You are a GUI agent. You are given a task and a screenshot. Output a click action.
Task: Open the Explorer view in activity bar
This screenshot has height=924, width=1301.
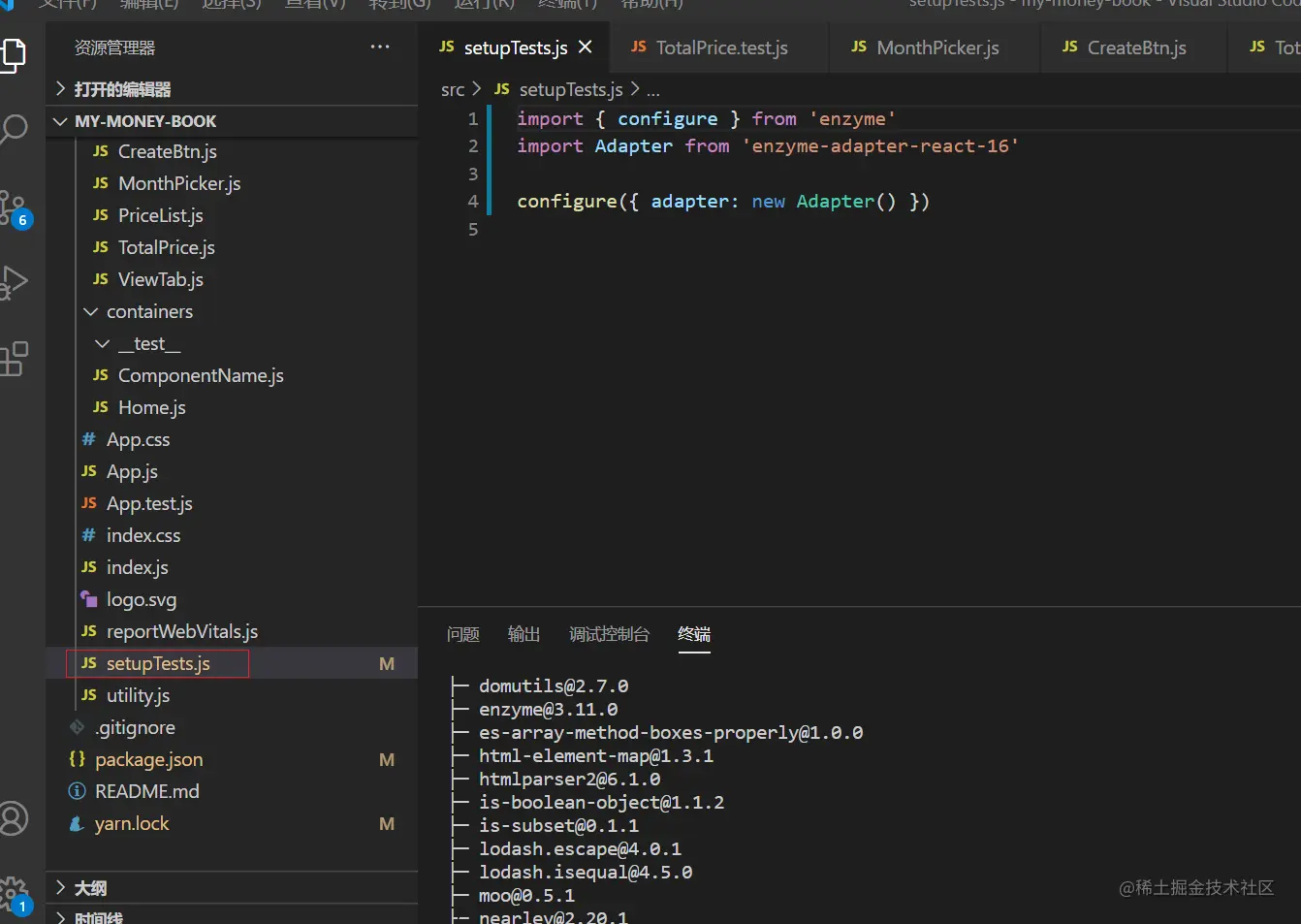pos(14,54)
